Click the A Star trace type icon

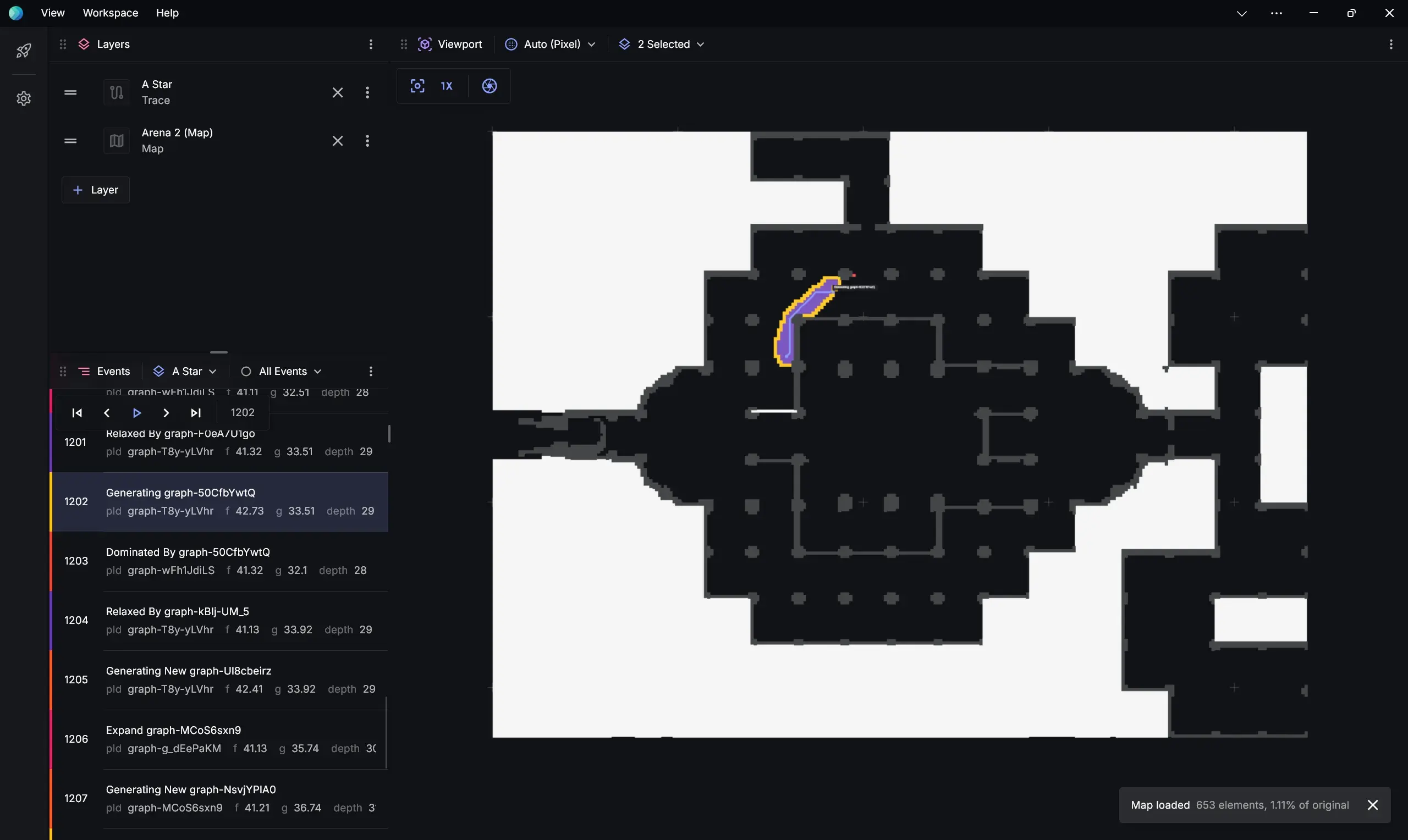click(117, 92)
